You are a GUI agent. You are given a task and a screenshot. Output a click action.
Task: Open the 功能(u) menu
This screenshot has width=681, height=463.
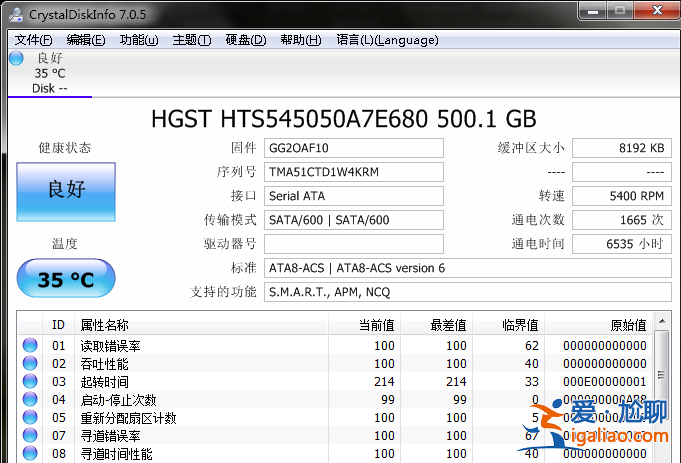coord(139,40)
